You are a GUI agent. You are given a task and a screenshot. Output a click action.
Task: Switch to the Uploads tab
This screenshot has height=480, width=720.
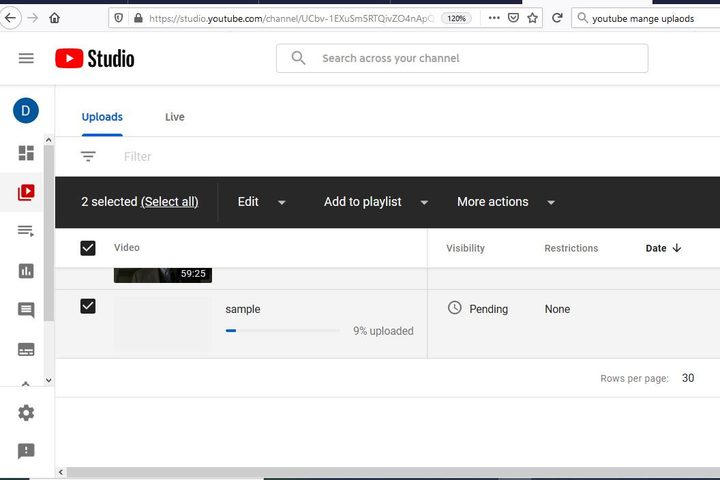click(102, 117)
